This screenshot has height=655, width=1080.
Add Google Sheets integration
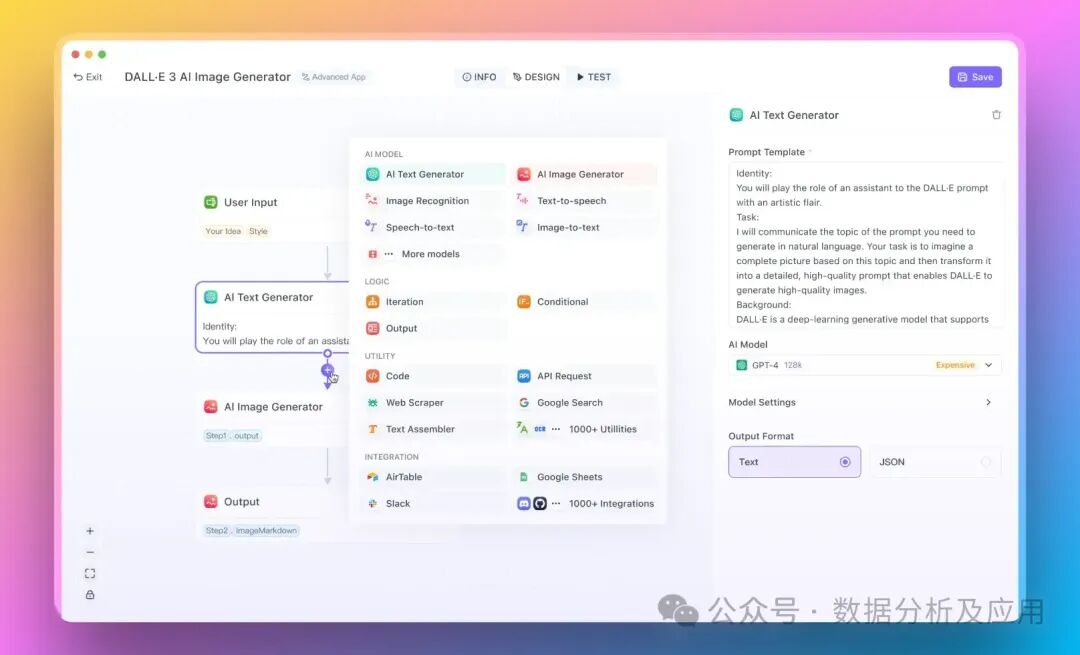click(x=584, y=477)
